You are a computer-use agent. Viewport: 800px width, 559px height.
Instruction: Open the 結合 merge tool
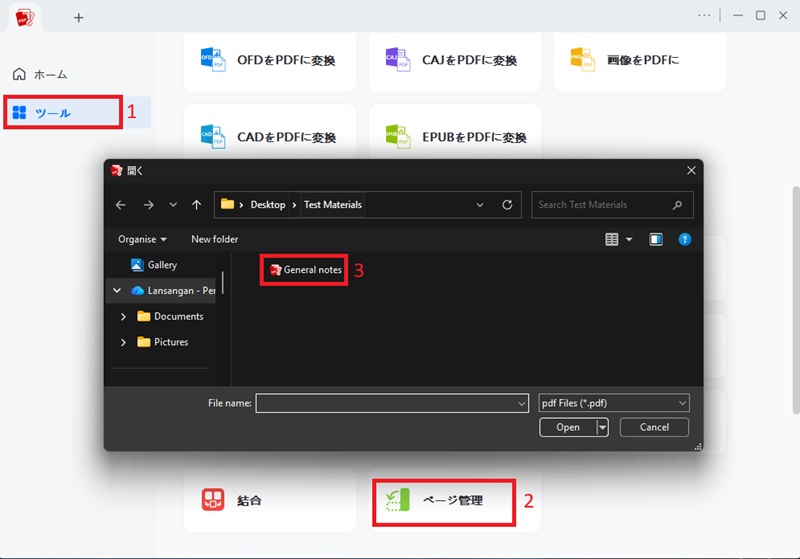270,500
